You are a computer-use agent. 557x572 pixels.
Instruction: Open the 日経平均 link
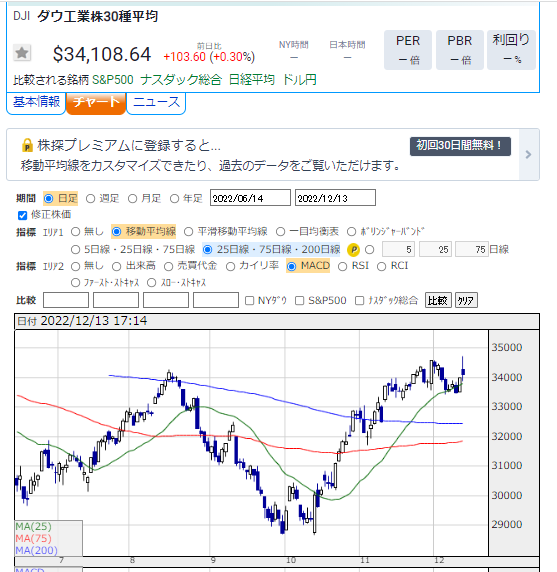(x=252, y=80)
